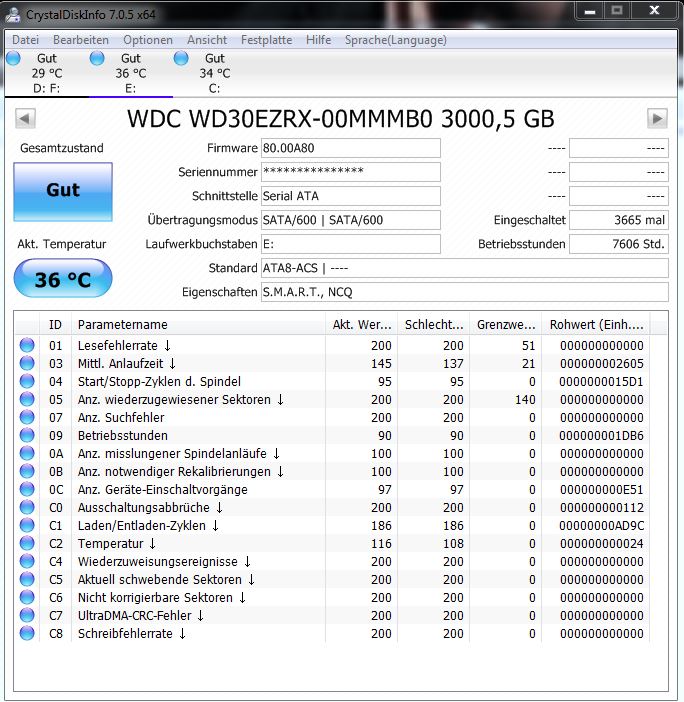Click status orb of notwendiger Rekalibrierungen row
684x702 pixels.
(27, 471)
